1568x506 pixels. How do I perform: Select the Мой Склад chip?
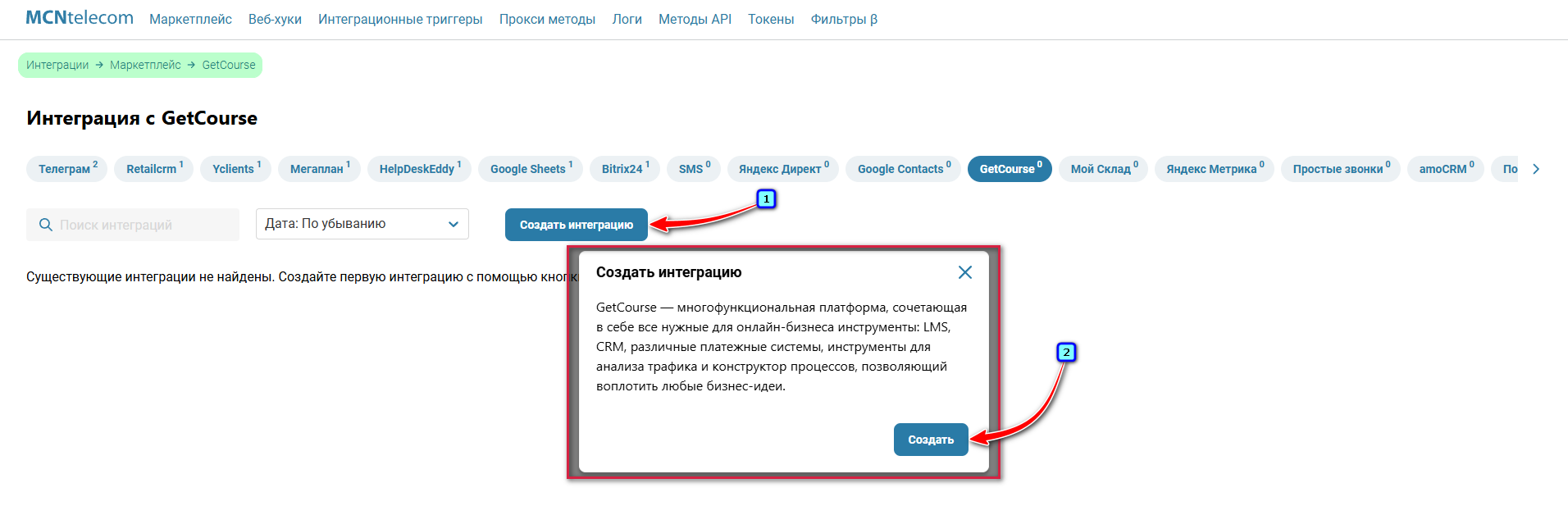pos(1104,169)
